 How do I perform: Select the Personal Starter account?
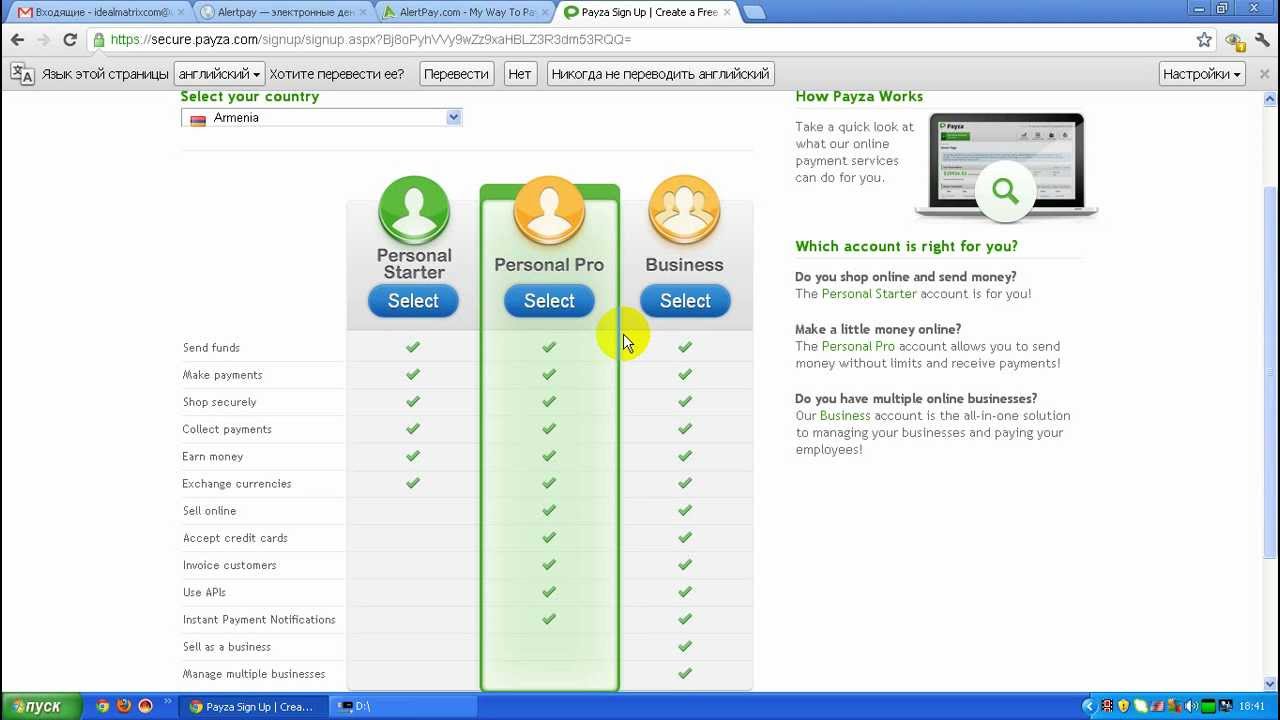pos(413,301)
